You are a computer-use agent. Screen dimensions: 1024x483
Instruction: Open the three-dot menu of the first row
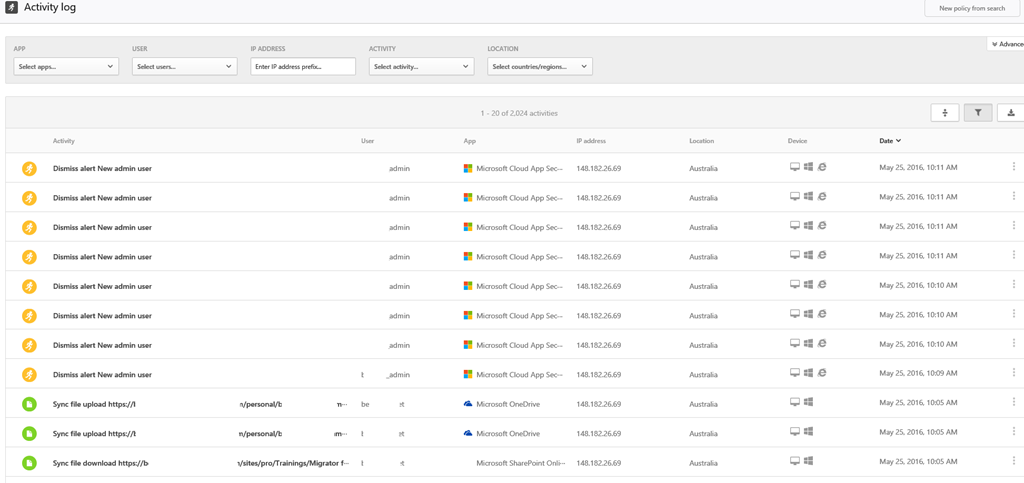point(1013,168)
